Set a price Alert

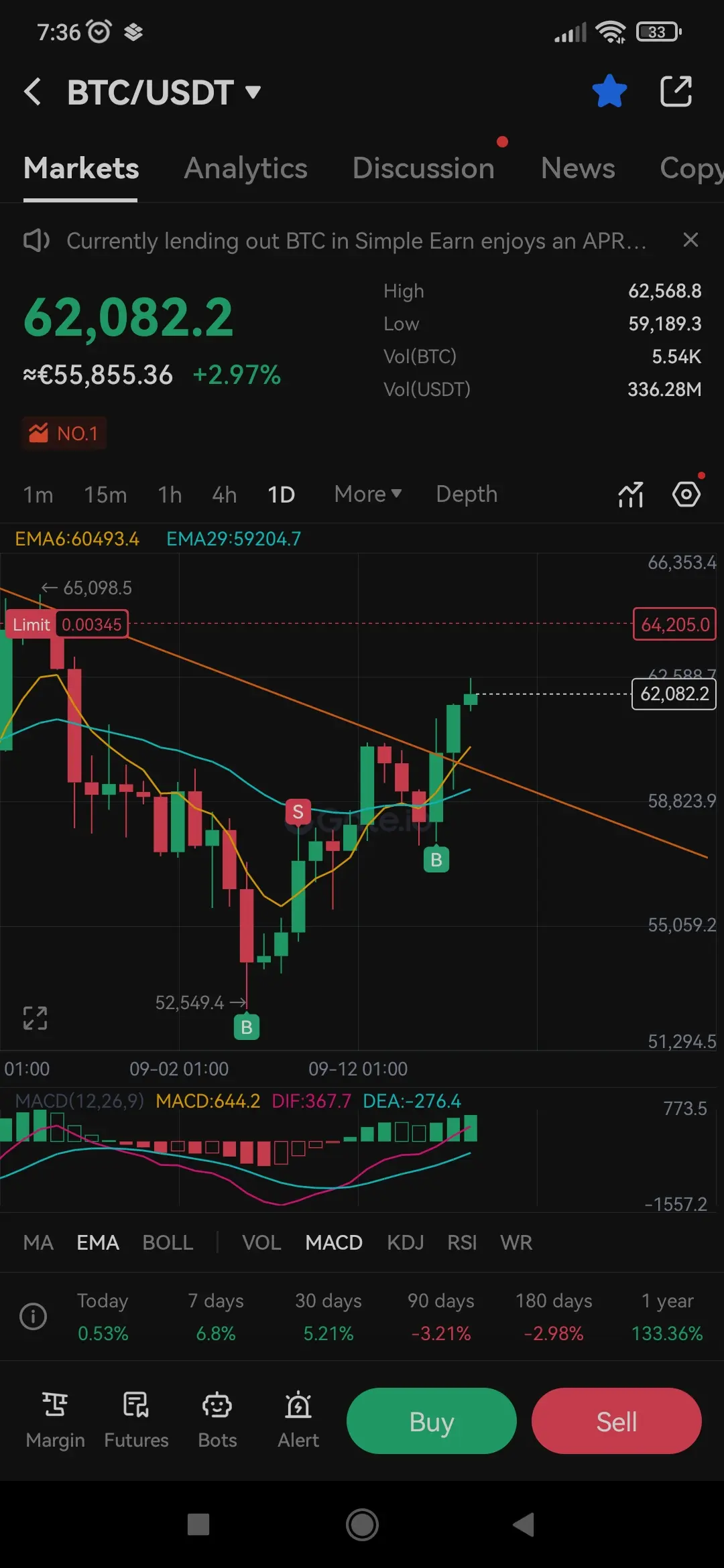(x=298, y=1420)
